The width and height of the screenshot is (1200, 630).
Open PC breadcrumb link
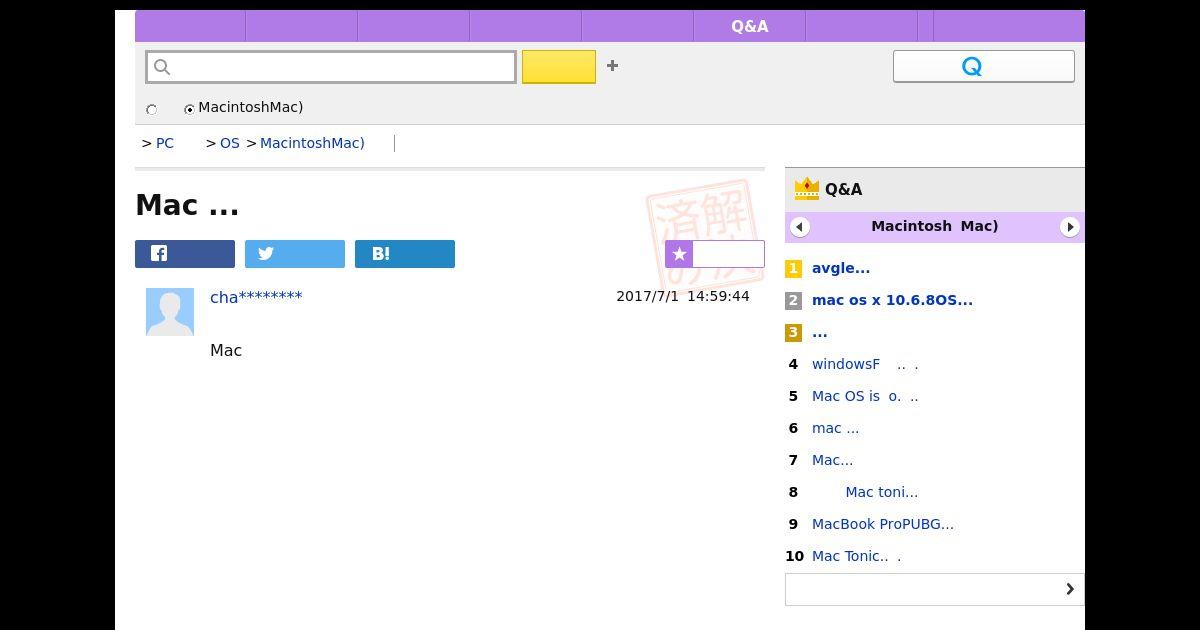click(x=165, y=143)
